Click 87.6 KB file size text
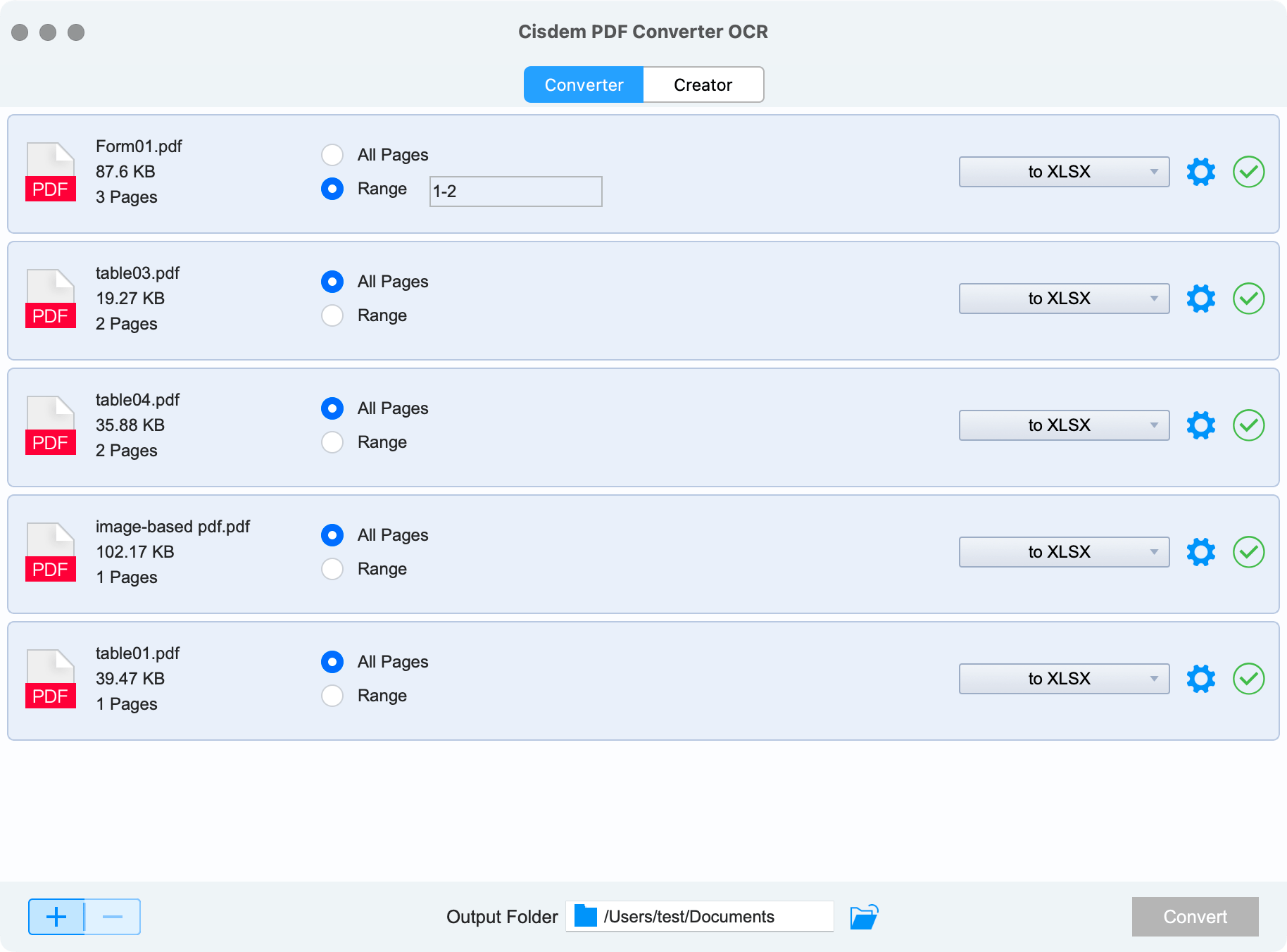 click(x=125, y=172)
